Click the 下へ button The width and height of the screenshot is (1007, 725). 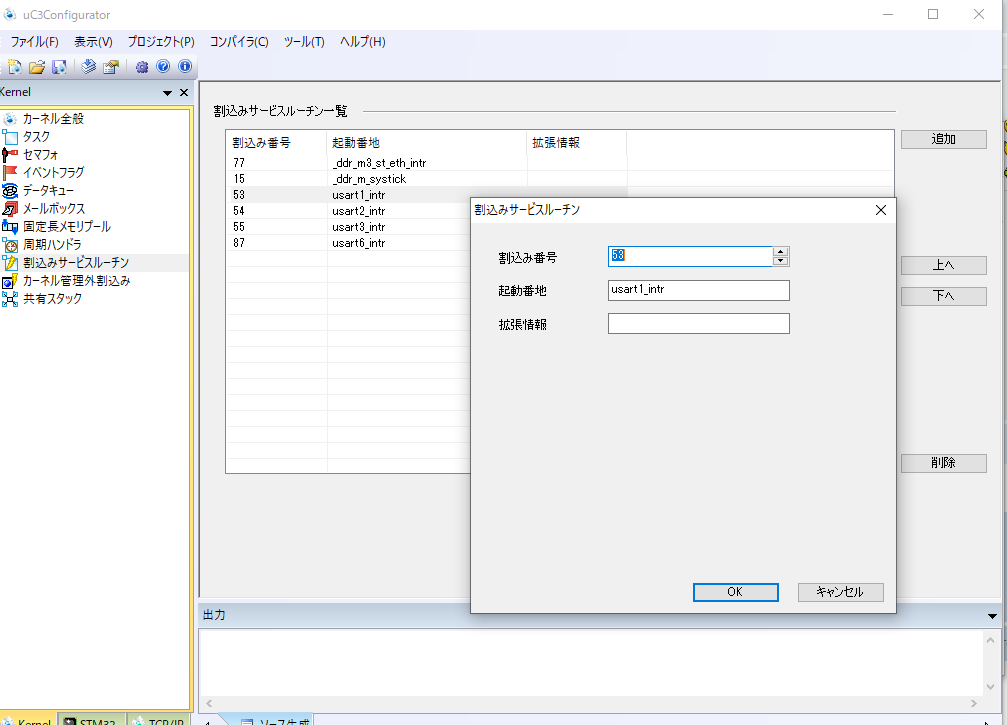tap(943, 296)
